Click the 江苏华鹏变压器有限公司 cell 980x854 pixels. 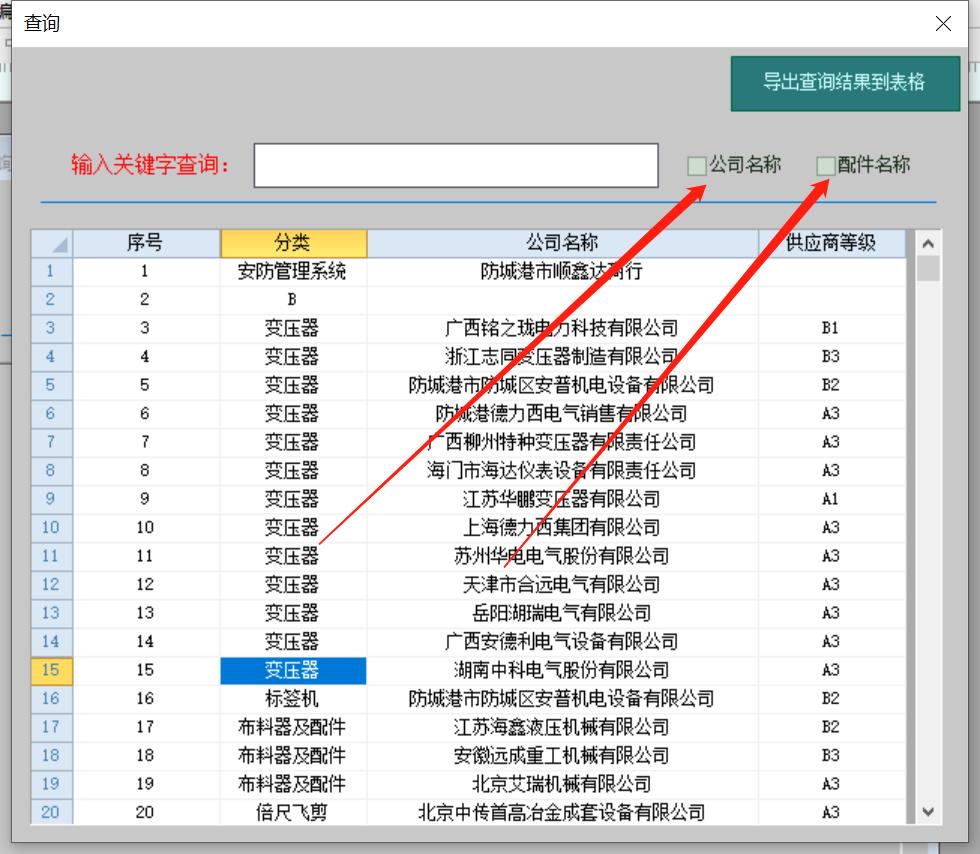click(562, 499)
